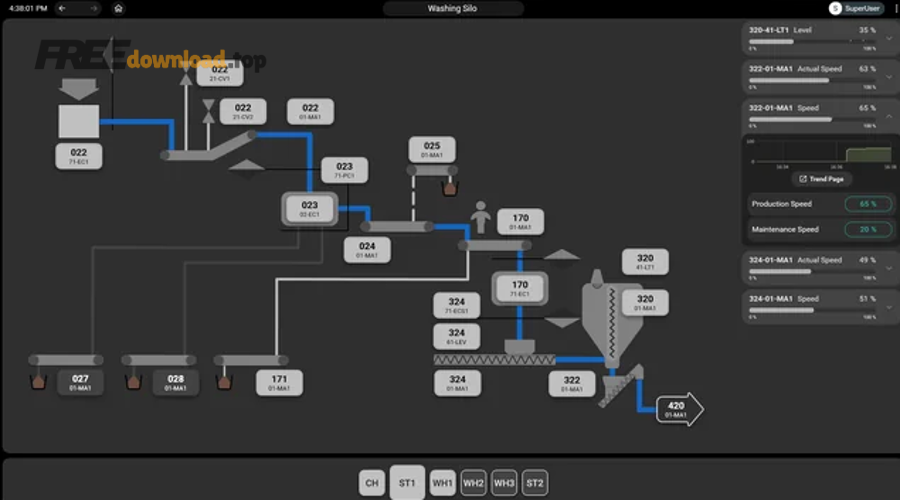Open the 320 41-LT1 device tag
Viewport: 900px width, 500px height.
[x=645, y=262]
